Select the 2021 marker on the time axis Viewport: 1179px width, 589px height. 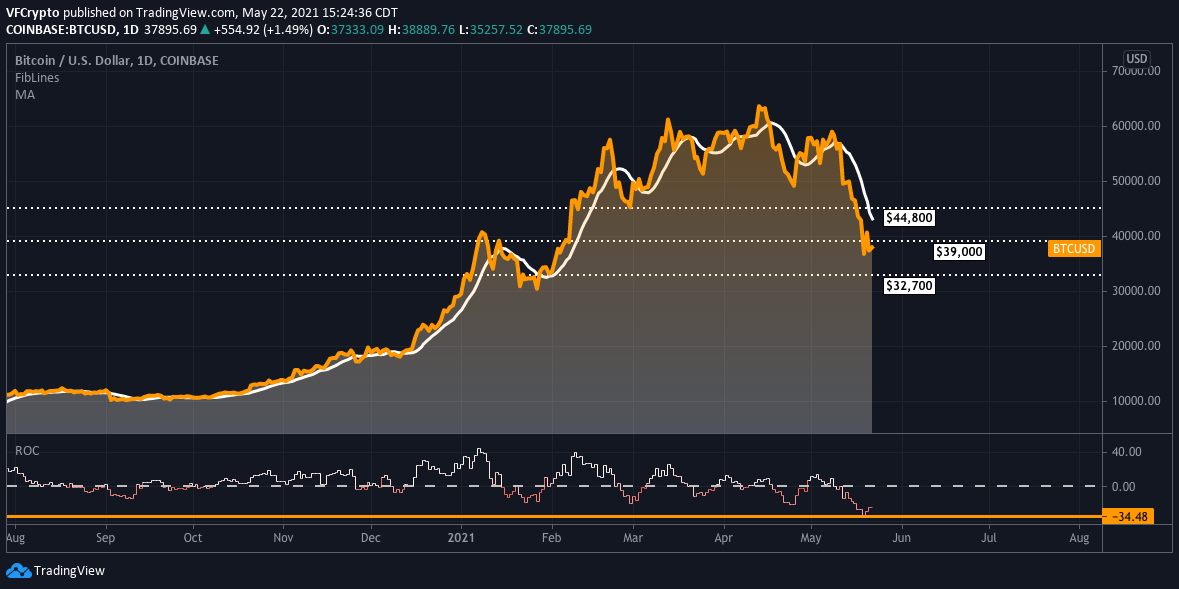pyautogui.click(x=461, y=538)
